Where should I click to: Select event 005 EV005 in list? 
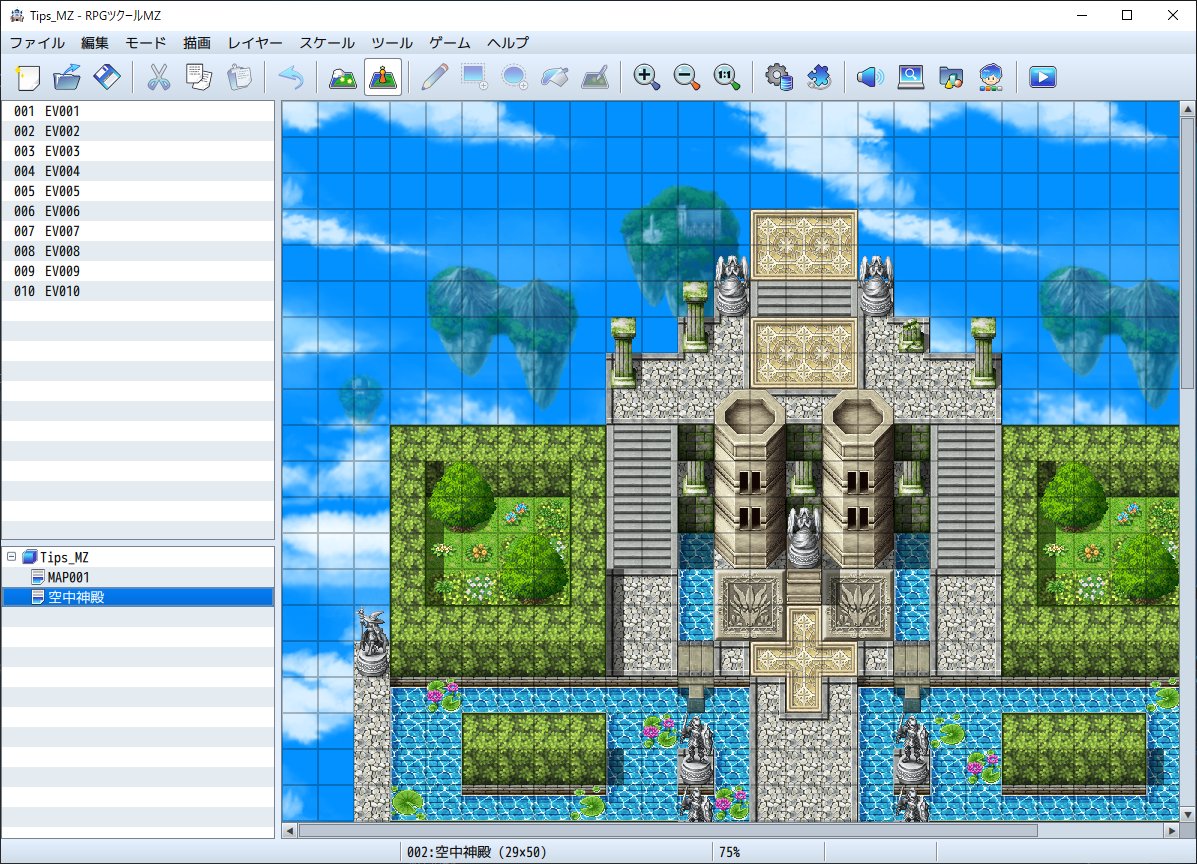click(x=137, y=191)
